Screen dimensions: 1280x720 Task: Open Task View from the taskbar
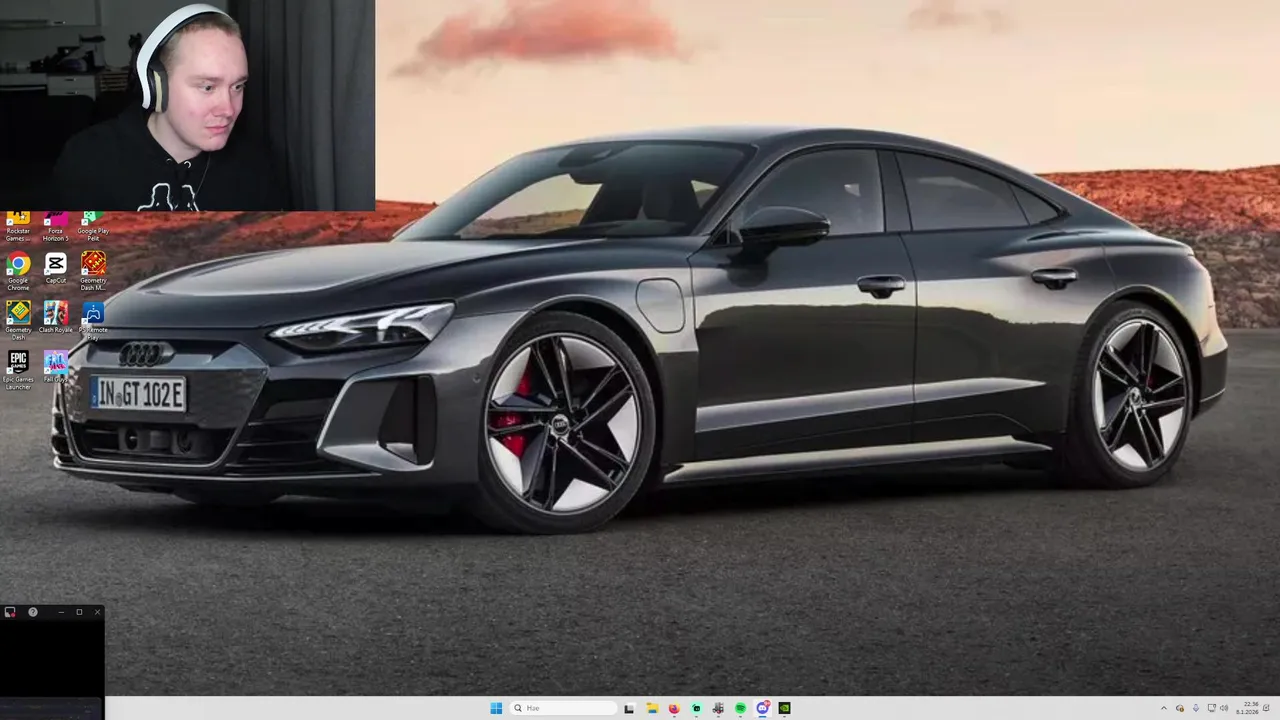click(x=629, y=708)
